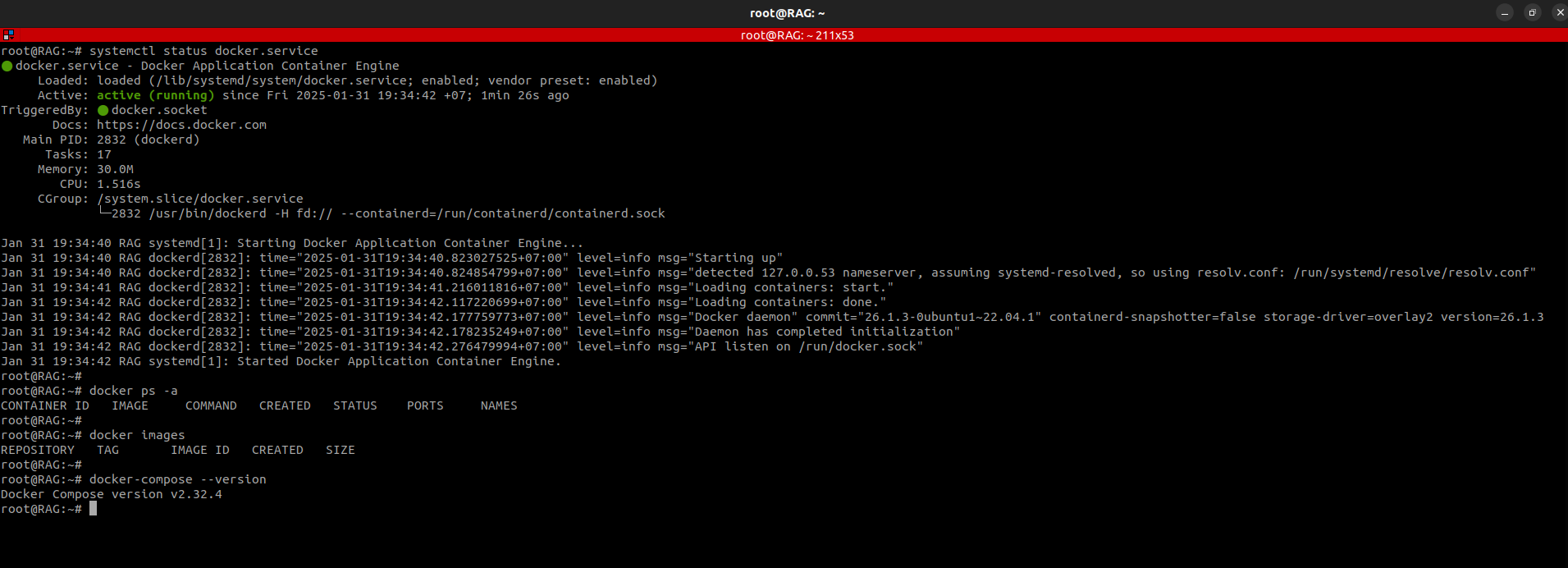Click the 'vendor preset: enabled' text
Viewport: 1568px width, 568px height.
[x=569, y=80]
